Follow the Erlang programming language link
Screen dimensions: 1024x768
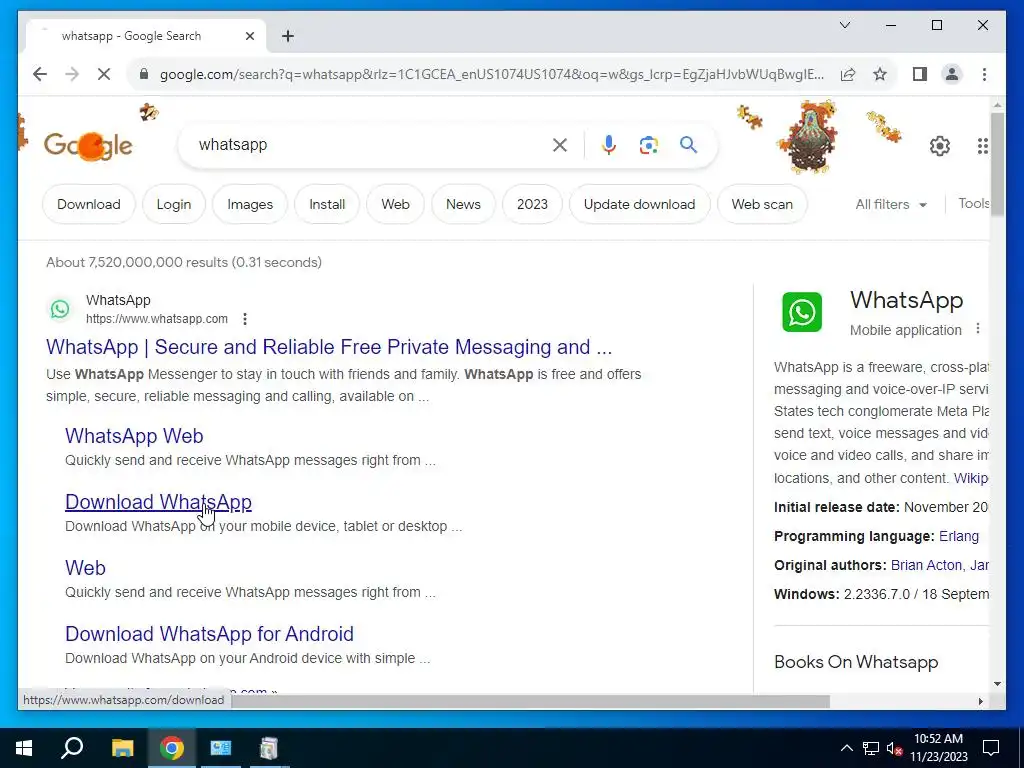point(959,536)
